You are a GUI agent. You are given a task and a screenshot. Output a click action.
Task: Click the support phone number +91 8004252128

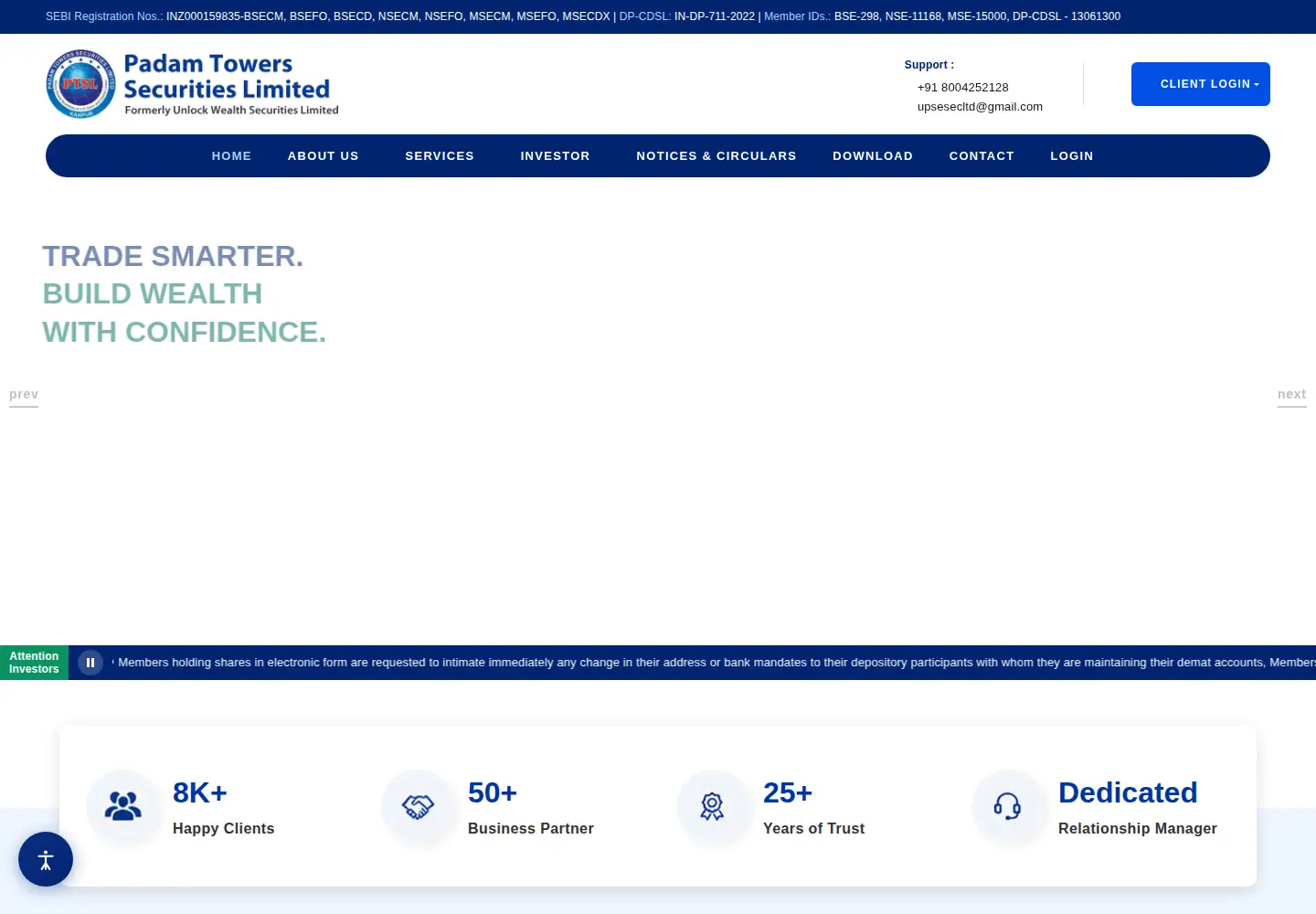(963, 88)
